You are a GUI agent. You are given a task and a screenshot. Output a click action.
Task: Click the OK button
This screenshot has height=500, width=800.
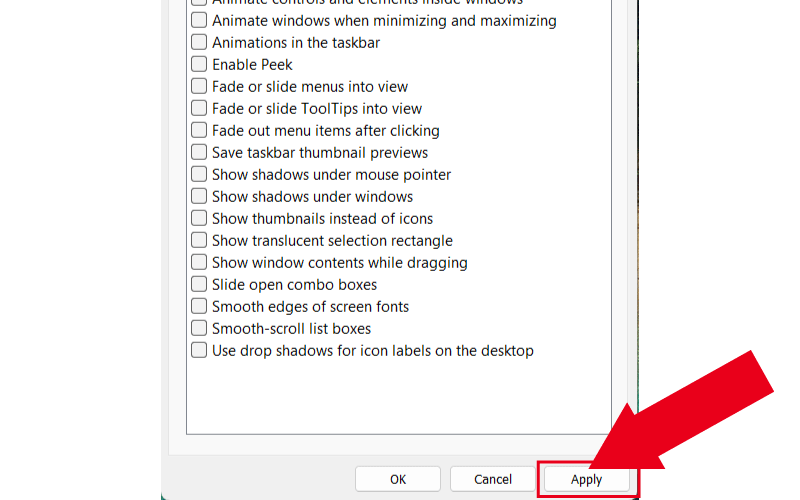tap(398, 479)
